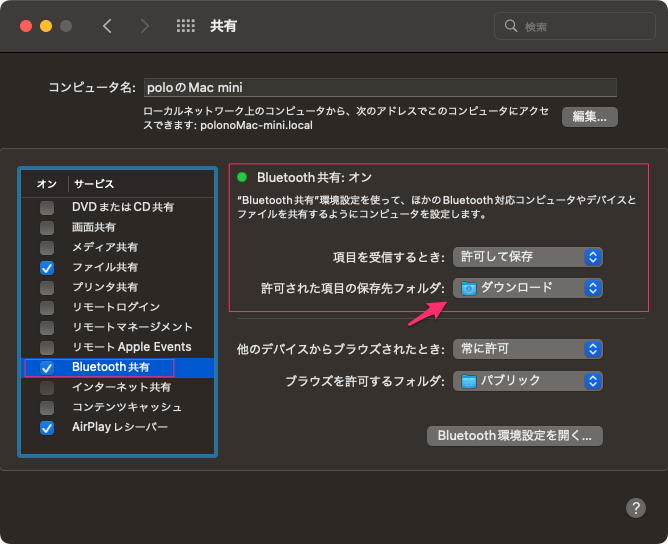Image resolution: width=668 pixels, height=544 pixels.
Task: Click the 編集... button
Action: click(589, 117)
